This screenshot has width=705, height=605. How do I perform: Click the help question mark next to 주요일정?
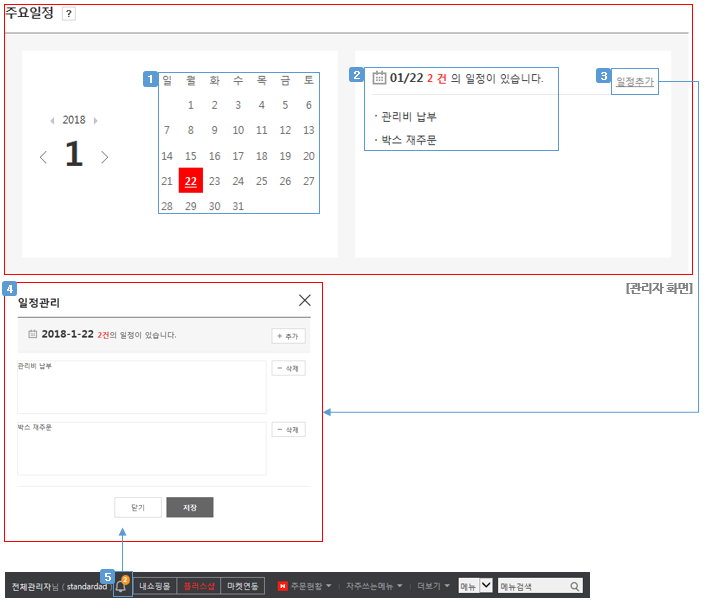pyautogui.click(x=68, y=13)
